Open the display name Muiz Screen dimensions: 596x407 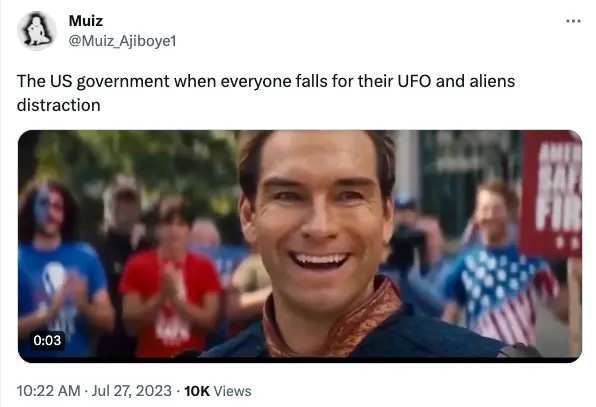(x=86, y=21)
